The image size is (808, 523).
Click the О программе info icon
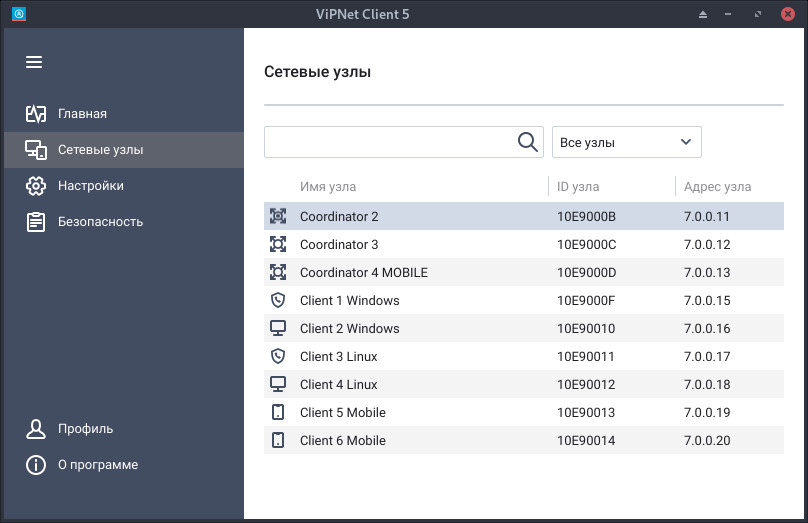tap(36, 465)
